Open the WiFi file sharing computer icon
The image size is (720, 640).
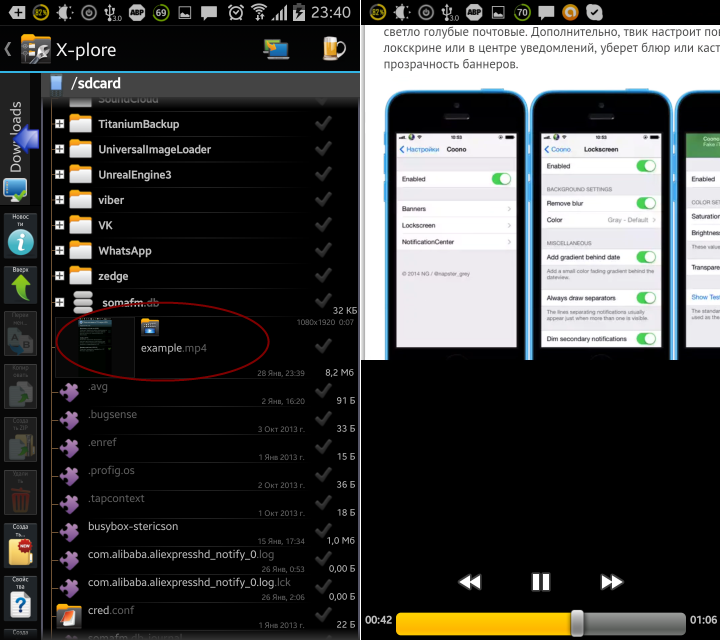pyautogui.click(x=276, y=49)
